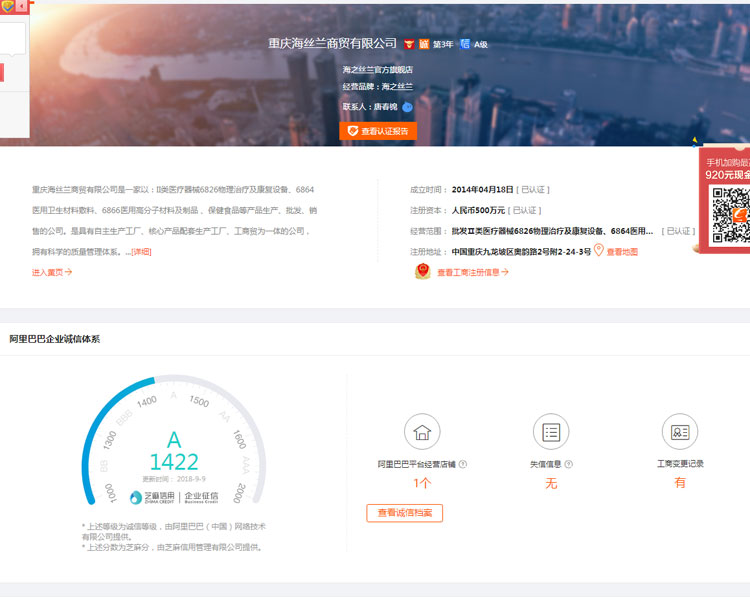The height and width of the screenshot is (600, 750).
Task: Click the 1个 store count link
Action: click(x=422, y=484)
